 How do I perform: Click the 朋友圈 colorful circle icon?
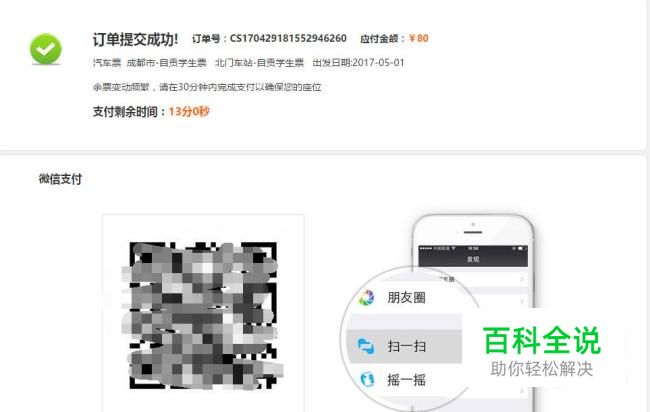pyautogui.click(x=366, y=297)
